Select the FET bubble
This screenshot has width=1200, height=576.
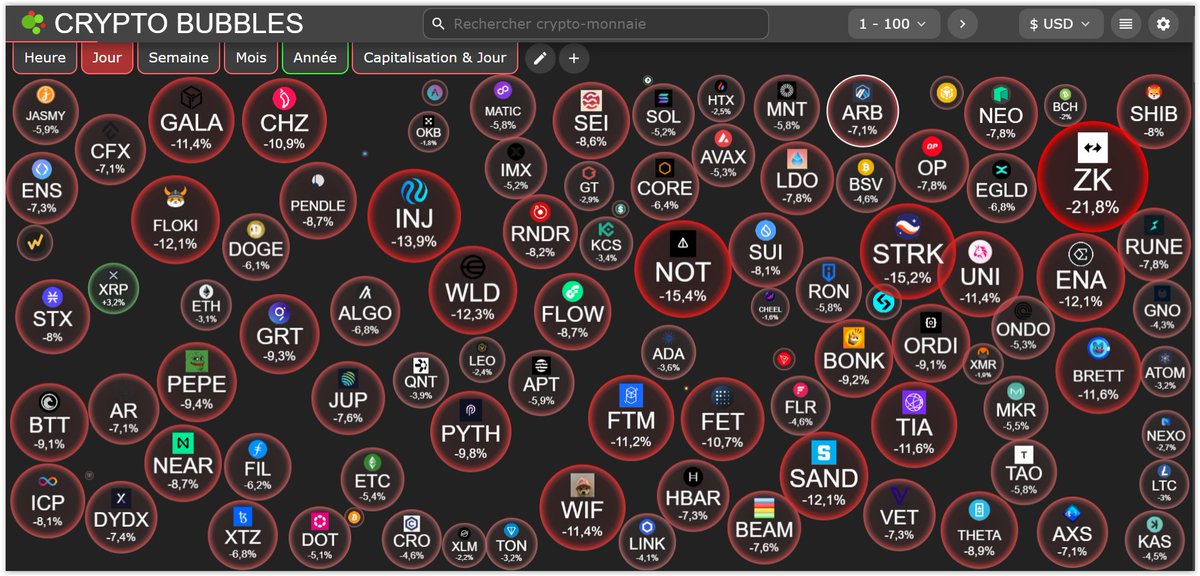[x=722, y=418]
